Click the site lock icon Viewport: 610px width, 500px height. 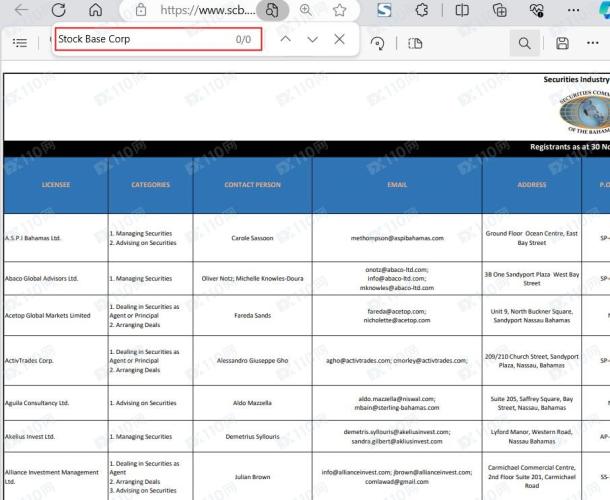coord(141,10)
